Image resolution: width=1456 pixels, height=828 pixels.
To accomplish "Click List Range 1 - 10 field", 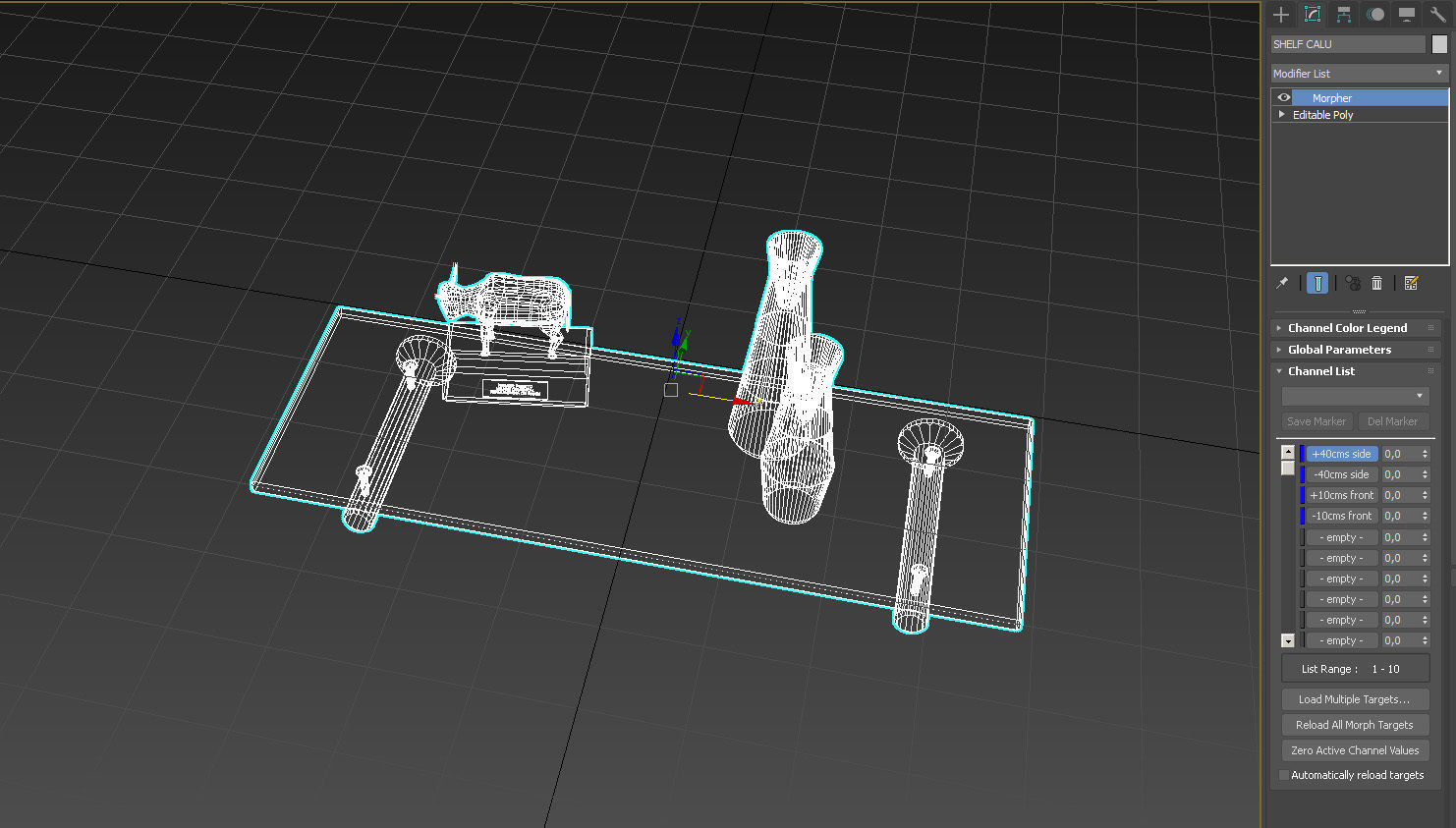I will 1355,669.
